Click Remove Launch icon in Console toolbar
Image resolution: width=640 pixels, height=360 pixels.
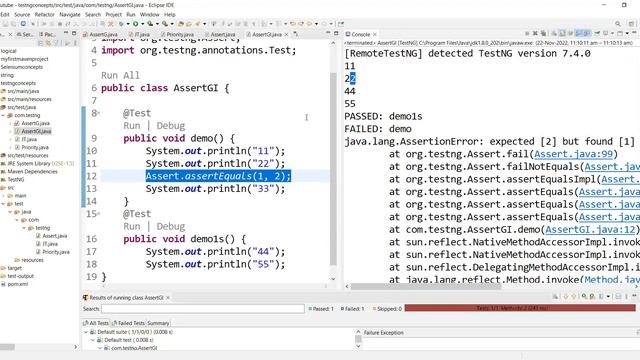[535, 33]
